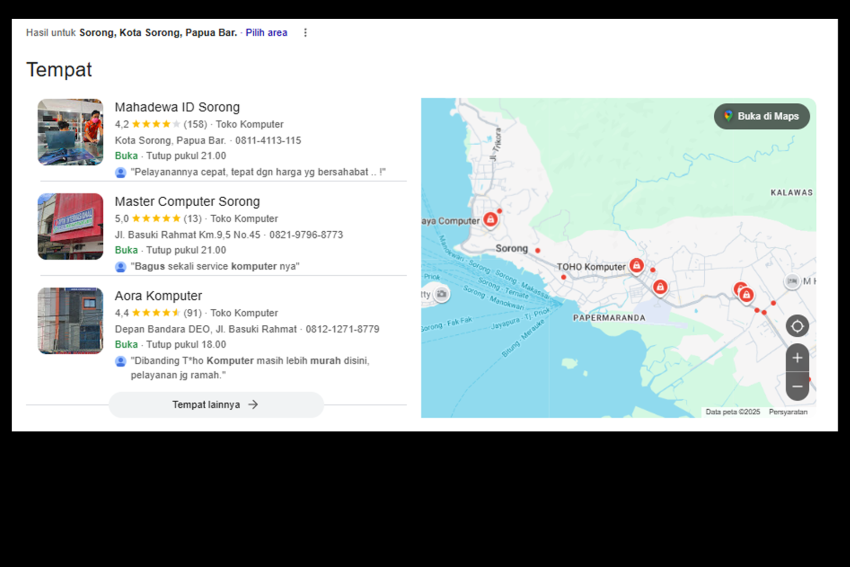Image resolution: width=850 pixels, height=567 pixels.
Task: Click the Mahadewa ID Sorong store photo
Action: click(x=70, y=132)
